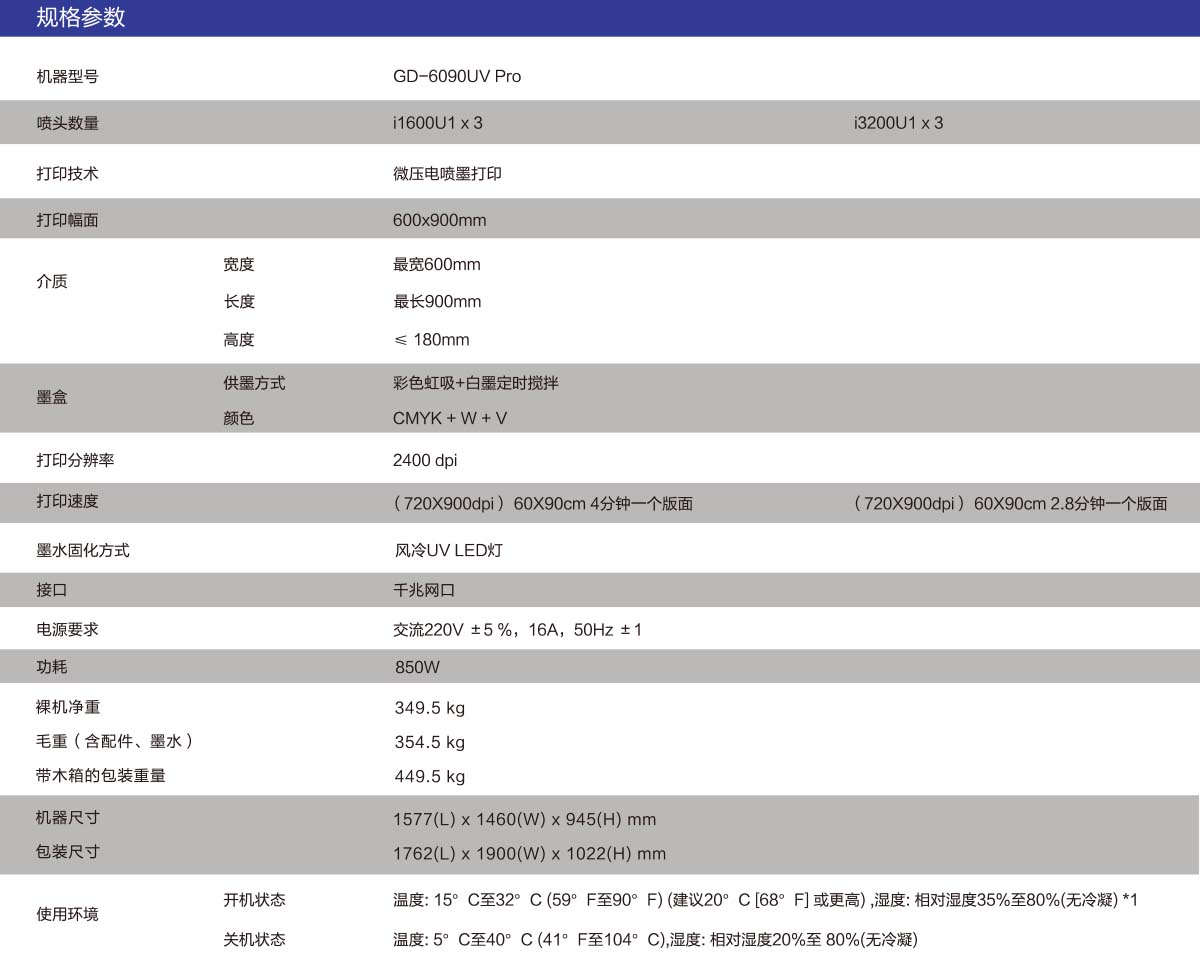This screenshot has width=1200, height=972.
Task: Select the 彩色虹吸+白墨定时搅拌 ink supply text
Action: (x=475, y=383)
